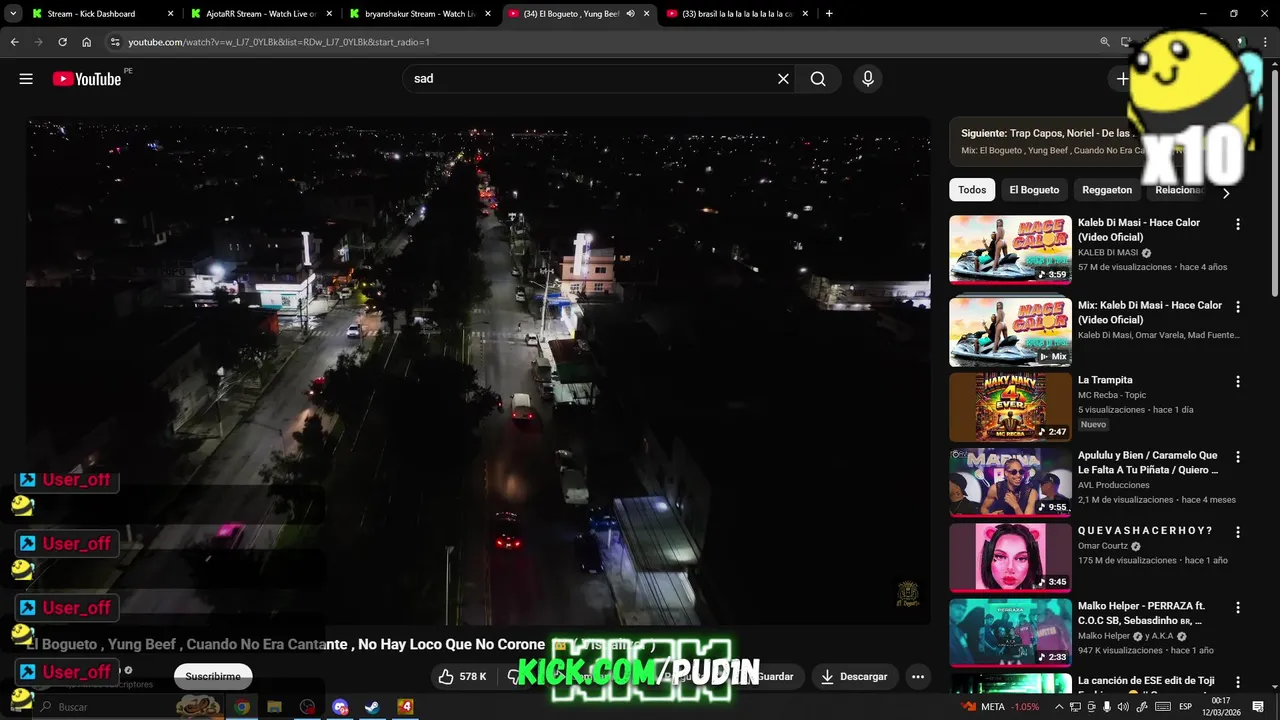
Task: Open options menu for Malko Helper - PERRAZA
Action: [x=1238, y=607]
